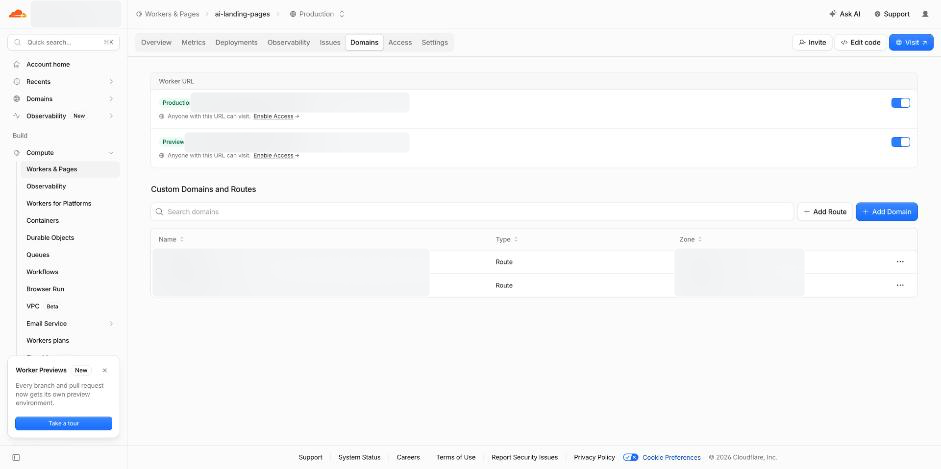Switch to the Settings tab

point(434,43)
